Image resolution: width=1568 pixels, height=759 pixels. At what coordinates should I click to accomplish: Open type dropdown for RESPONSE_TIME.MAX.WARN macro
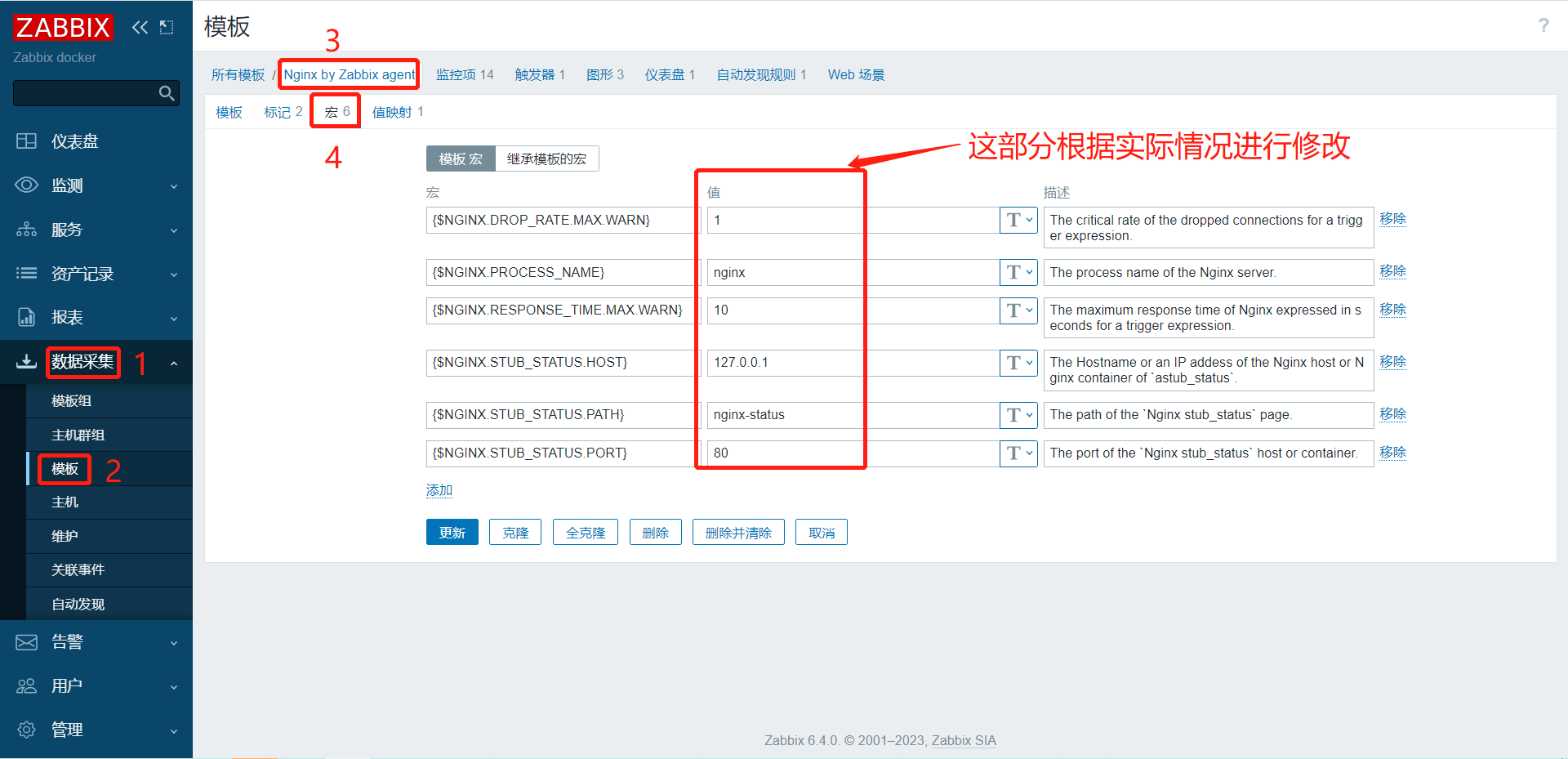click(x=1018, y=310)
